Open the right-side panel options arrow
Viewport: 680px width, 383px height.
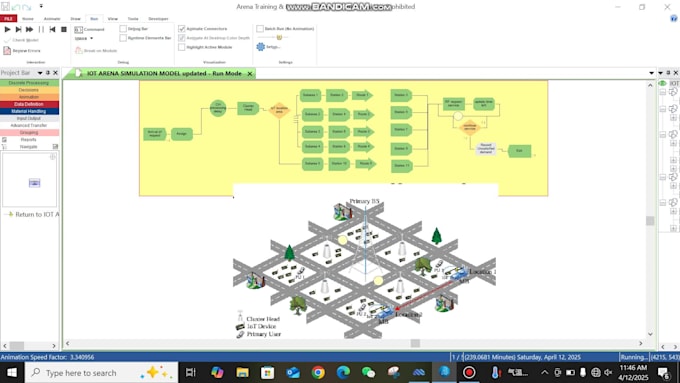(x=660, y=73)
